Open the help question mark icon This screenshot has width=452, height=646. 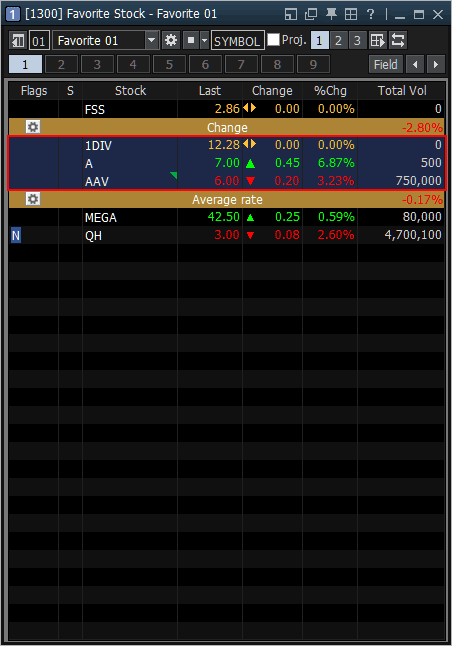click(370, 14)
